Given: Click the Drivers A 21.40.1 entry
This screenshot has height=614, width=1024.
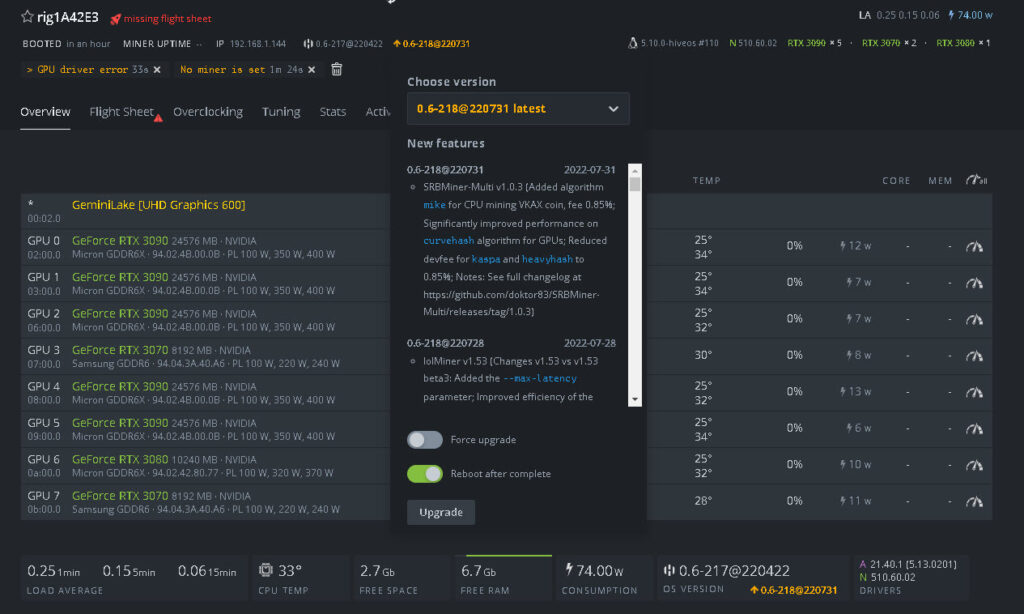Looking at the screenshot, I should [908, 564].
